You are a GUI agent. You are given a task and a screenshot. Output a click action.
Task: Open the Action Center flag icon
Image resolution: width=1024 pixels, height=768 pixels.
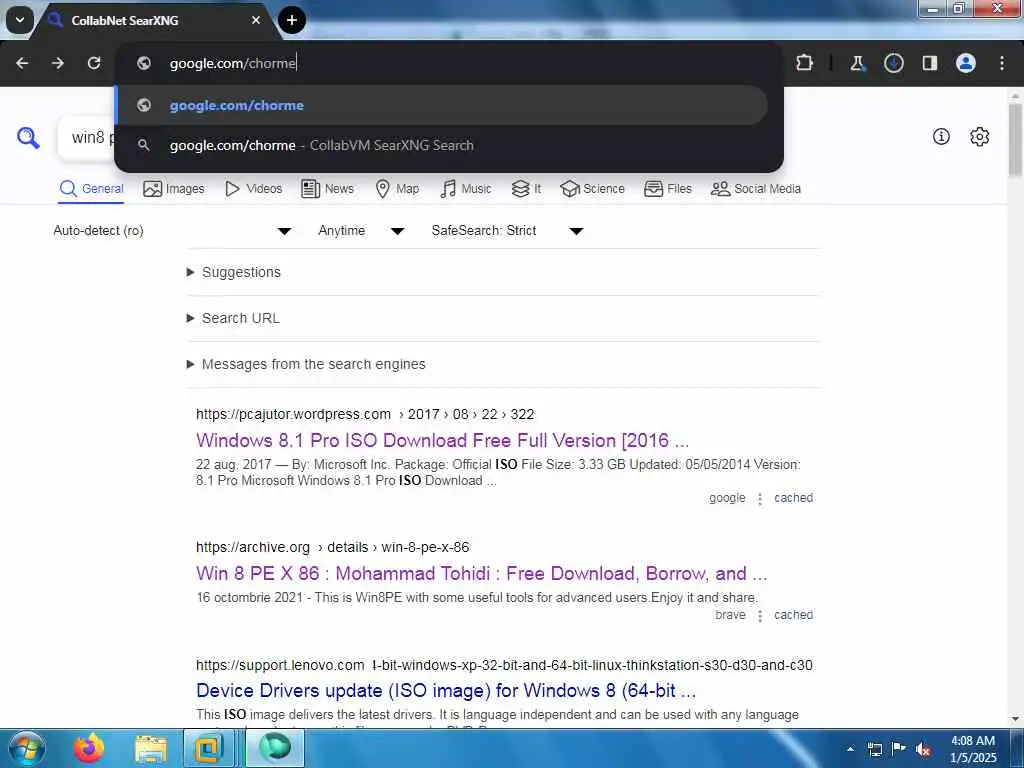point(899,748)
